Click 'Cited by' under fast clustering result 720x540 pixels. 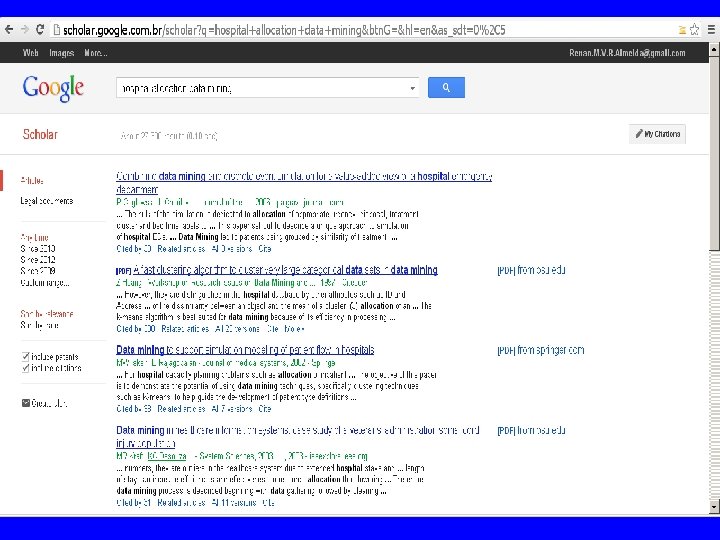135,329
